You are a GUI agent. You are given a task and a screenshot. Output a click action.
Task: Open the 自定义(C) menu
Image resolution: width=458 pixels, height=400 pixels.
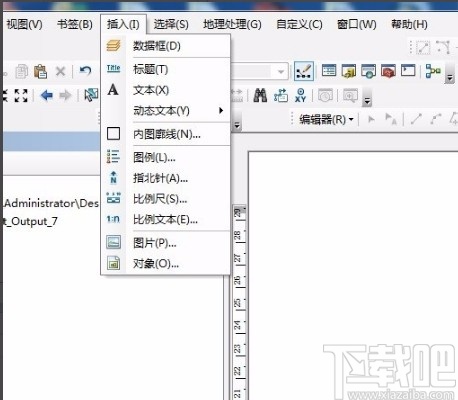pos(299,24)
